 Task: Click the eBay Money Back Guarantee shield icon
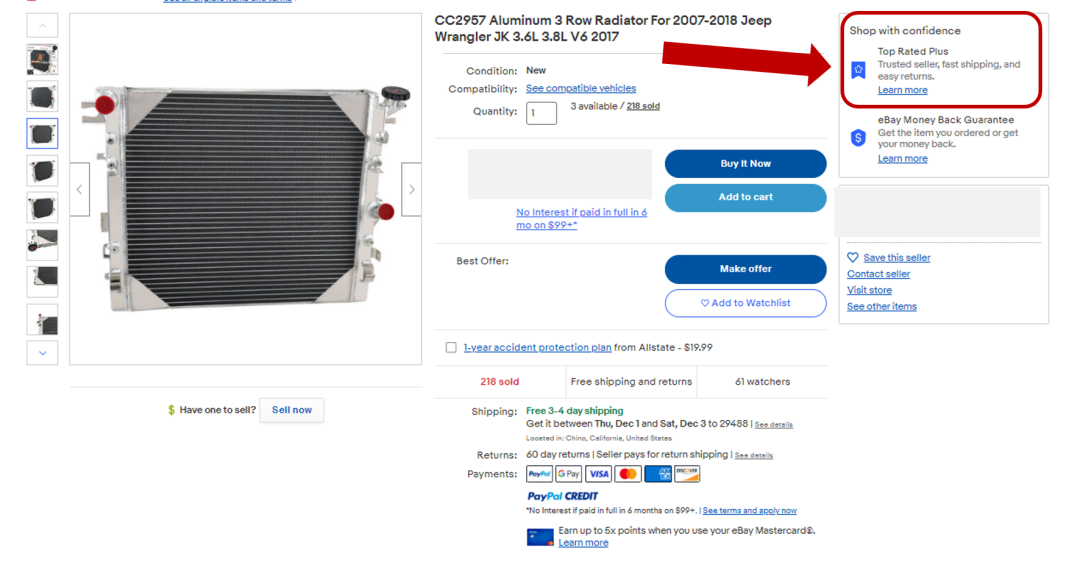coord(858,138)
